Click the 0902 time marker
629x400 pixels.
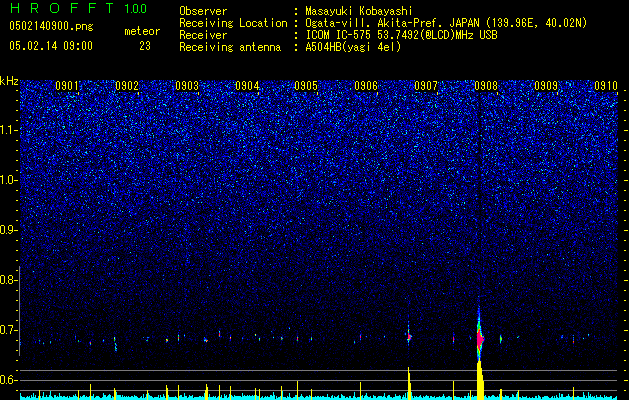click(127, 86)
